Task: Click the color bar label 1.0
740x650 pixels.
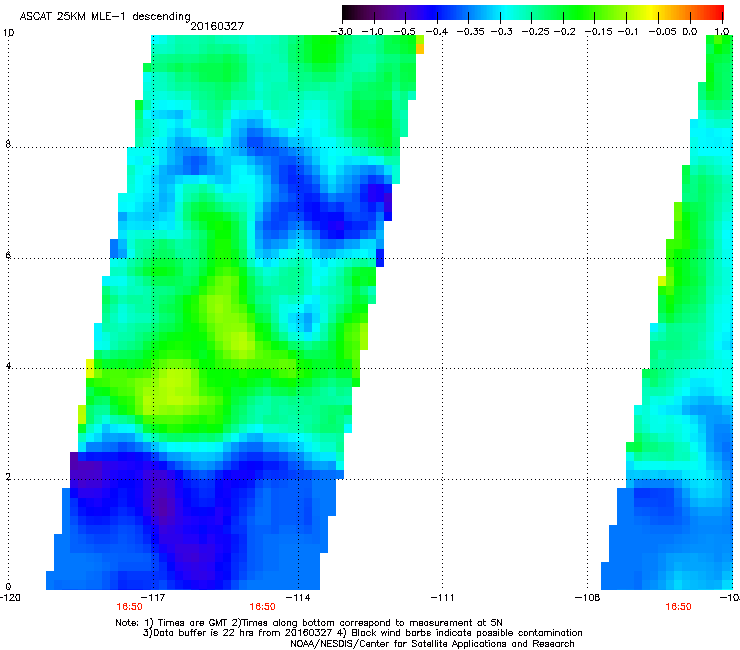Action: [722, 32]
